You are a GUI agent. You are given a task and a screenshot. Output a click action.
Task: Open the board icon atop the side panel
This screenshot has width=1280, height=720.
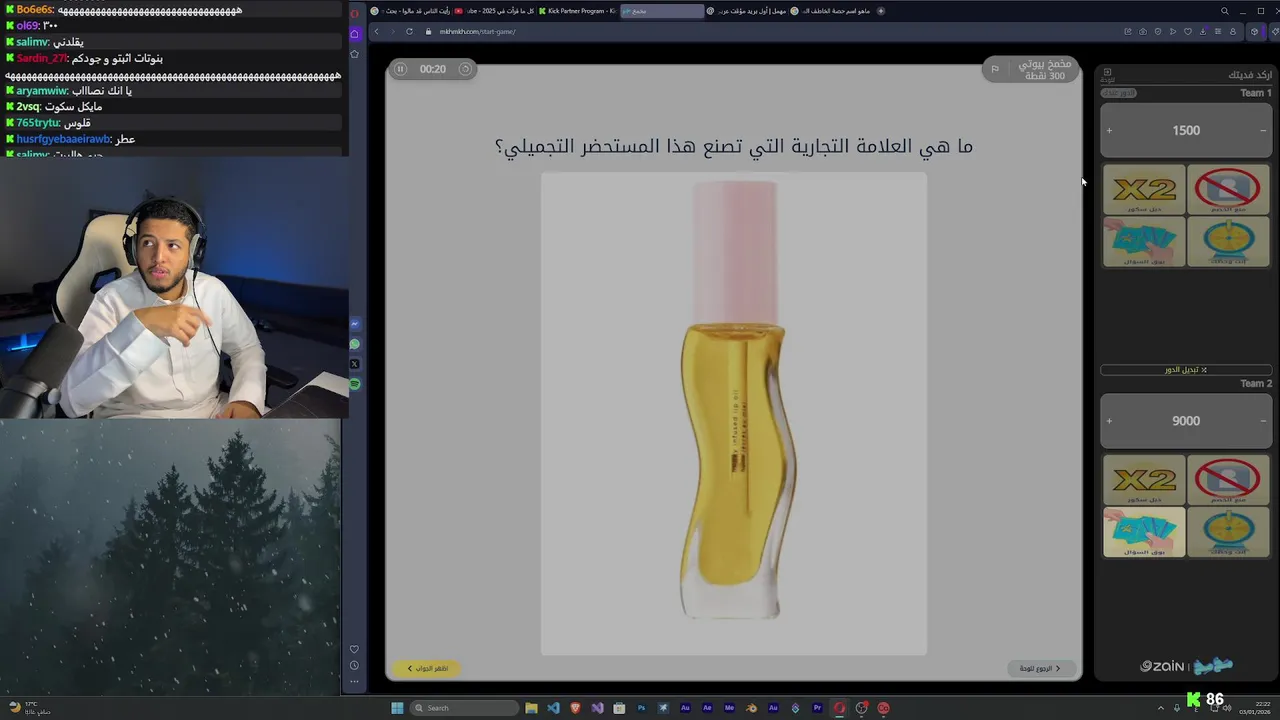pyautogui.click(x=1107, y=75)
